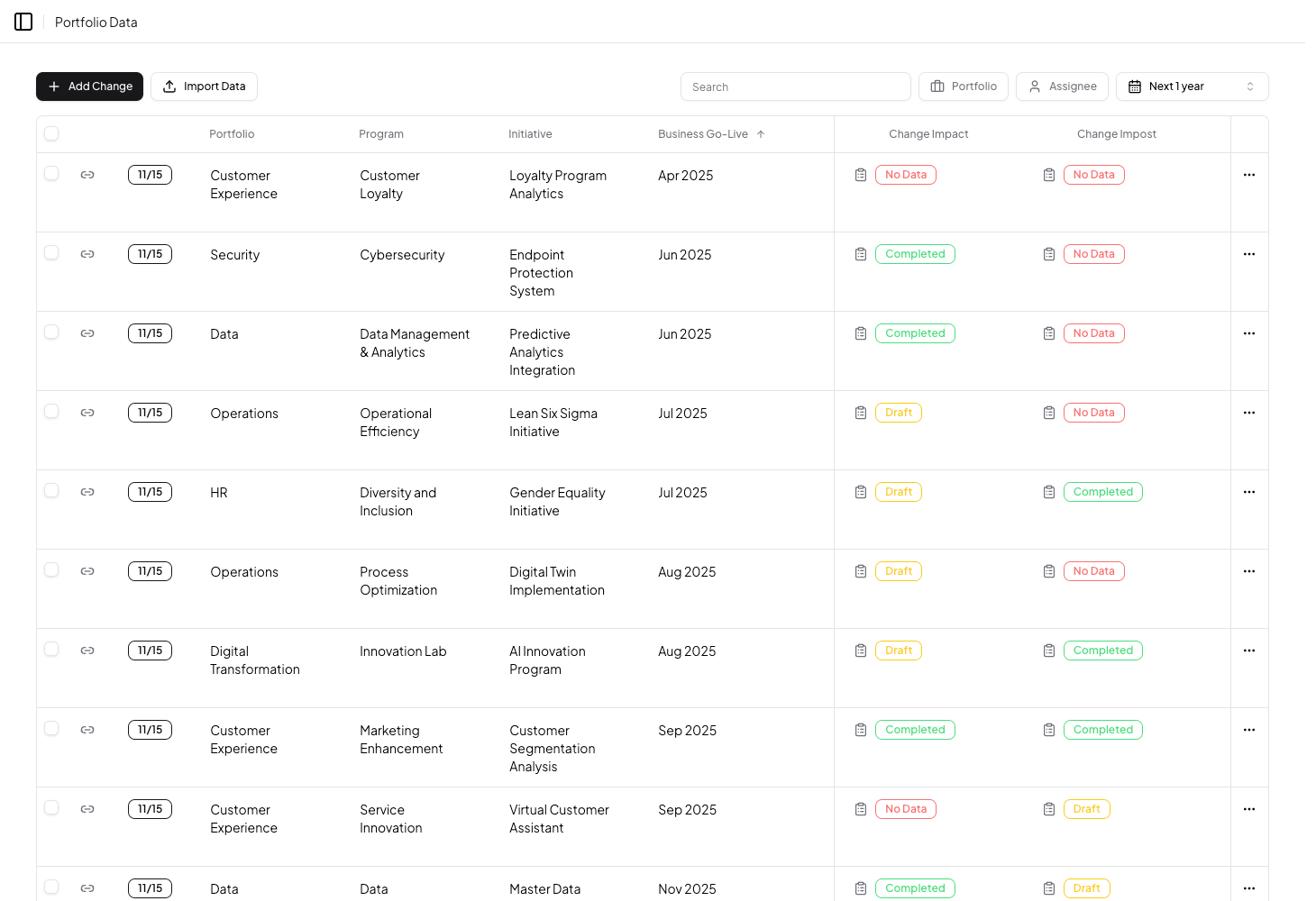1316x901 pixels.
Task: Check the select-all checkbox in the header row
Action: pyautogui.click(x=51, y=132)
